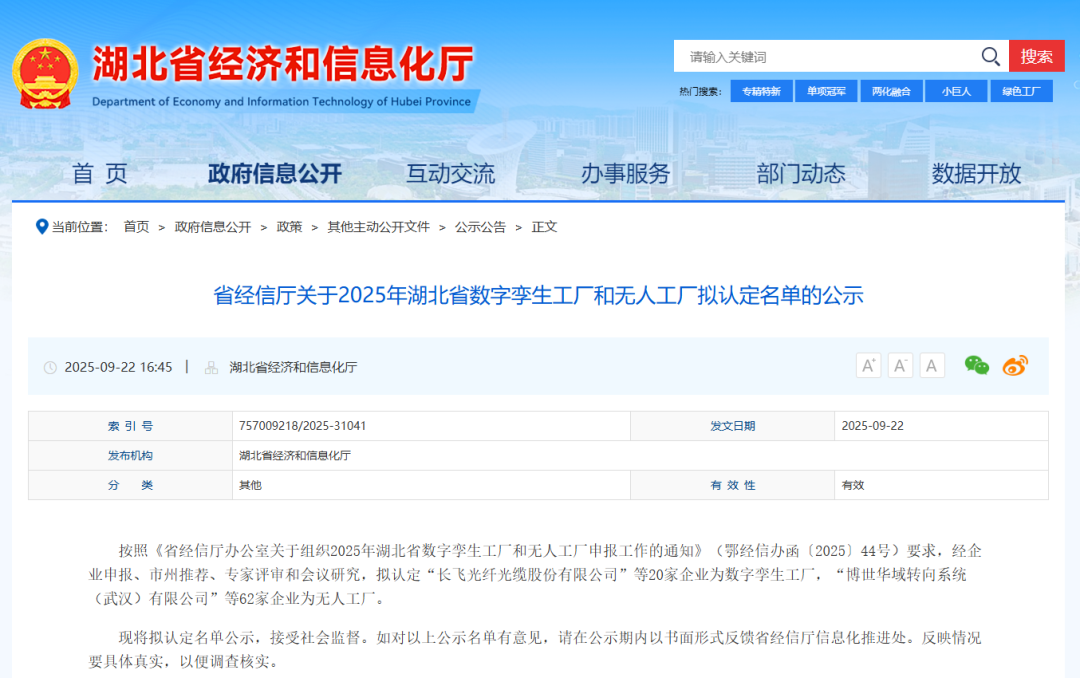Share article via Weibo icon
The image size is (1080, 678).
1015,366
